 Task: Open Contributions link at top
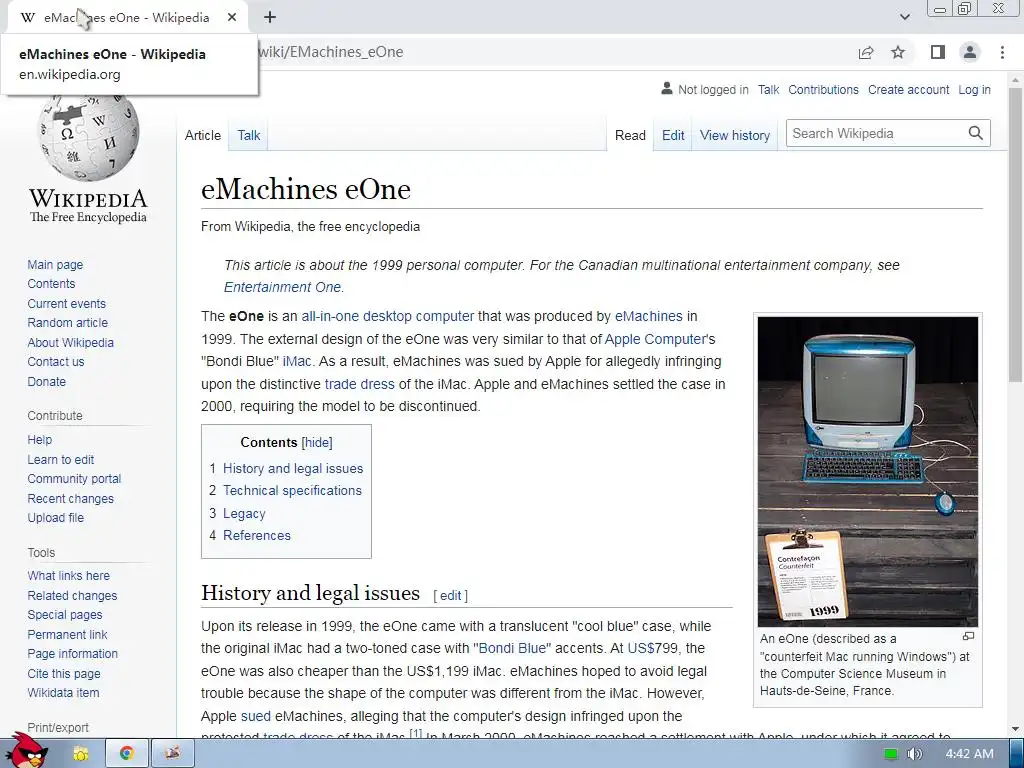[x=823, y=89]
